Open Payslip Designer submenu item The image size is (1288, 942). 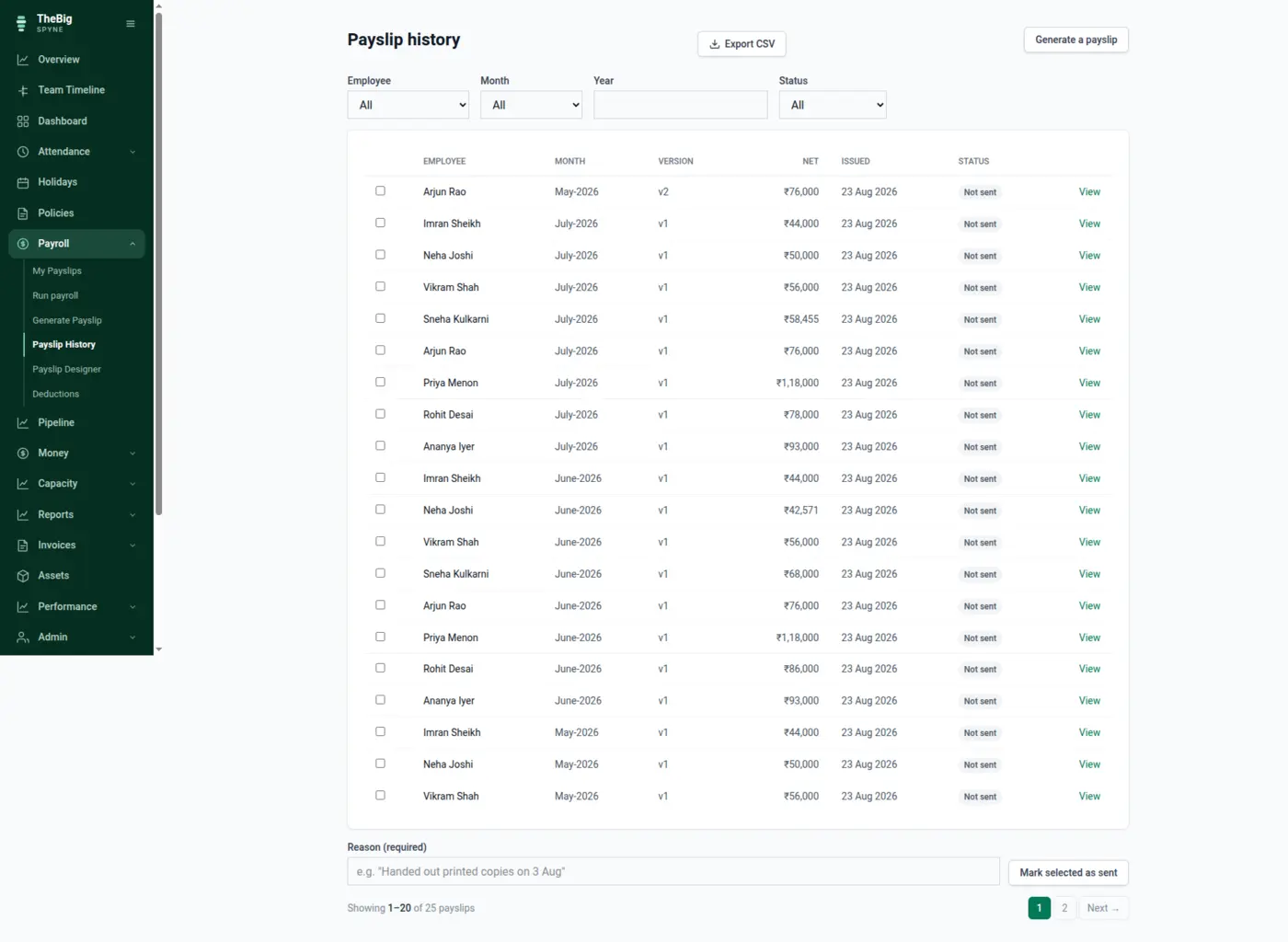pyautogui.click(x=67, y=370)
